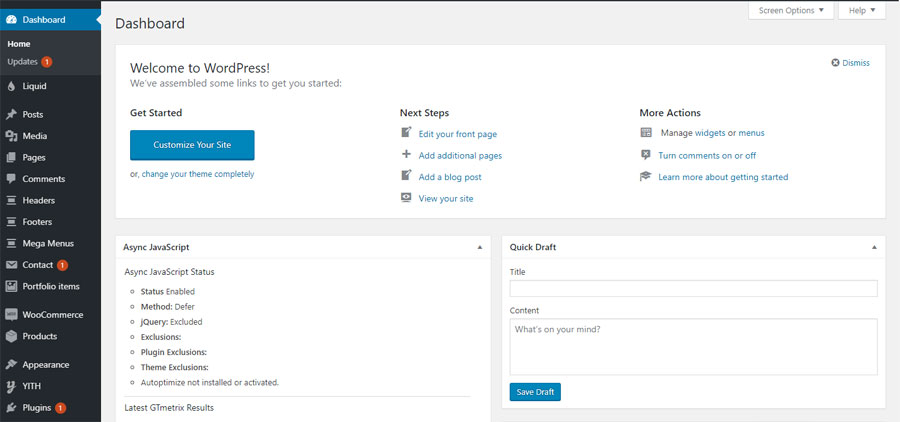The image size is (900, 422).
Task: Click the Contact envelope icon
Action: click(11, 265)
